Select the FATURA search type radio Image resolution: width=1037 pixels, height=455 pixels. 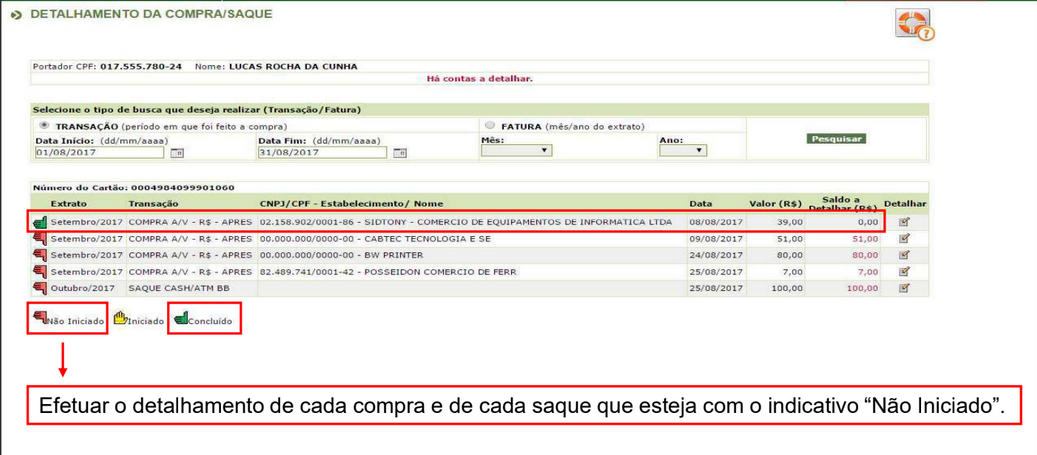tap(491, 125)
